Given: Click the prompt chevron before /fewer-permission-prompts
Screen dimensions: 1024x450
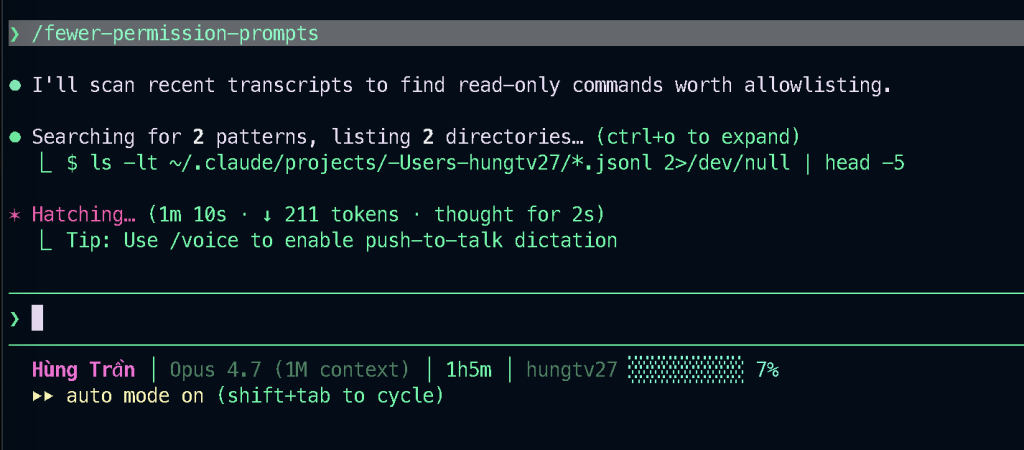Looking at the screenshot, I should [15, 34].
